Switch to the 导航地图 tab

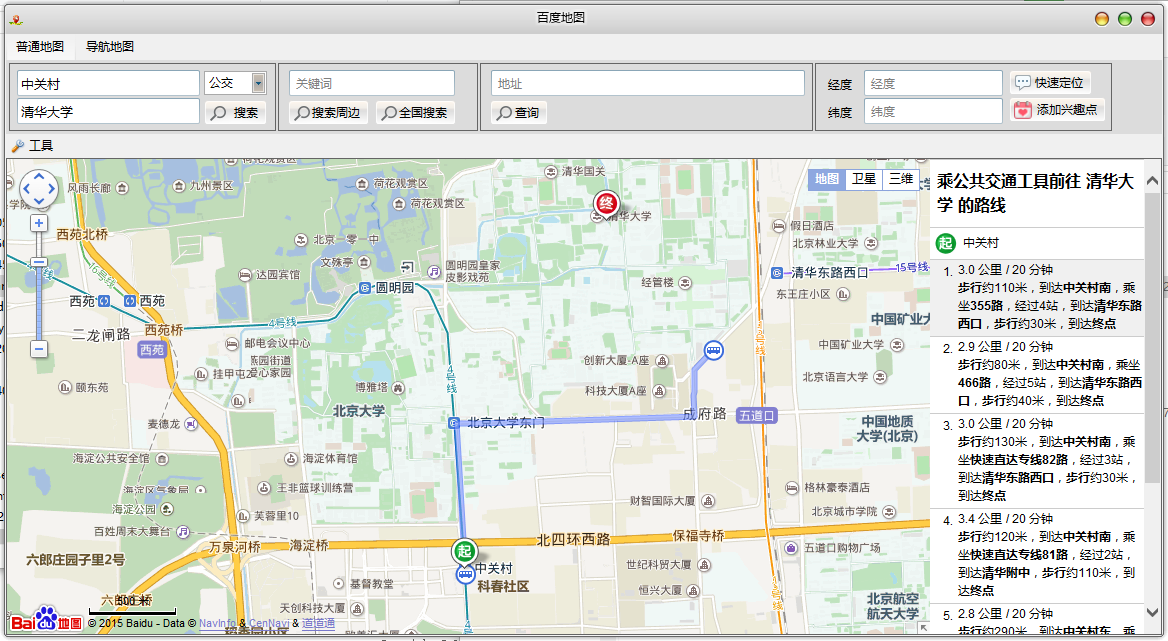coord(110,46)
